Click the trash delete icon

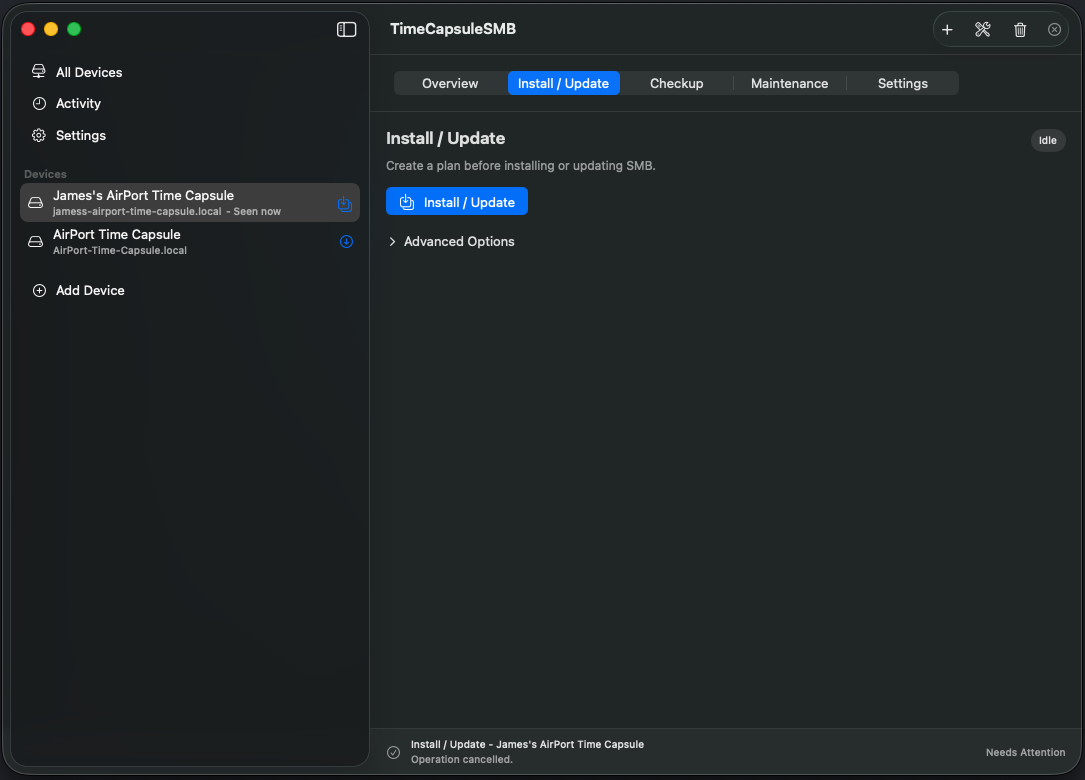(x=1020, y=30)
